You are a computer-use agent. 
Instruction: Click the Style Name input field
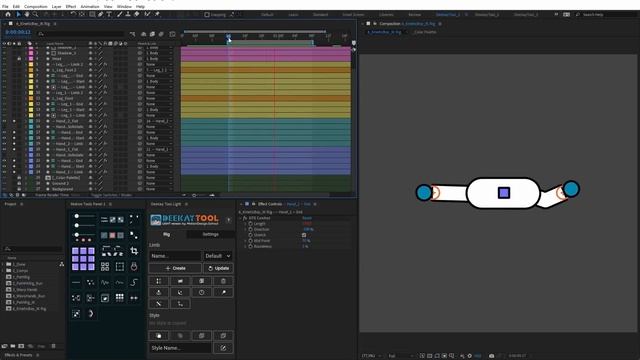[180, 348]
